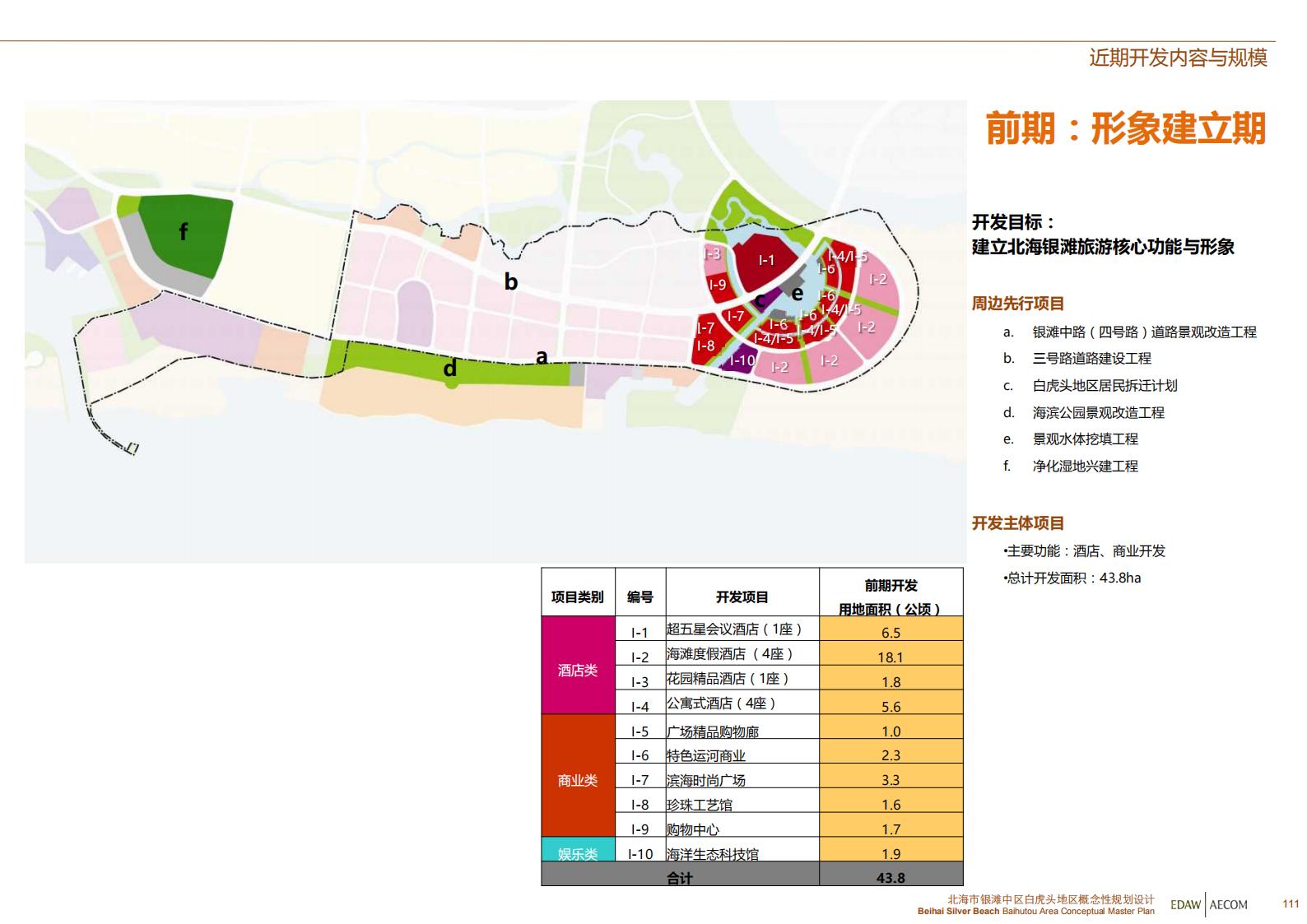Click the area value '3.3' cell

pyautogui.click(x=891, y=777)
